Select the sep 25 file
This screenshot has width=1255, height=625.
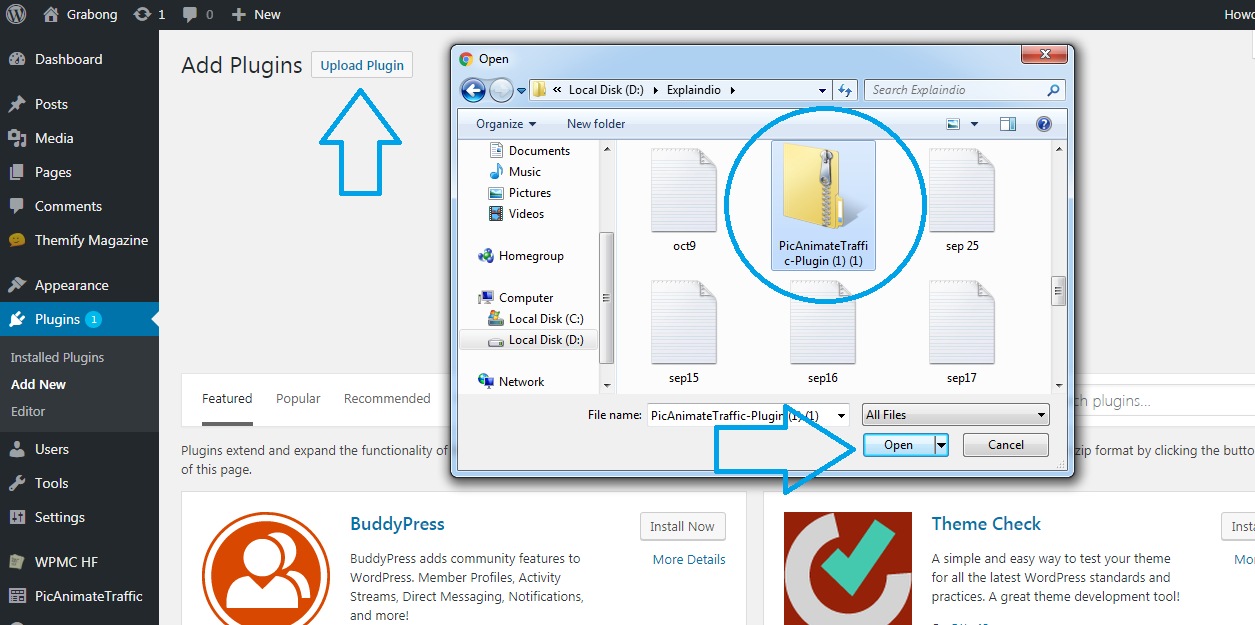(x=962, y=200)
